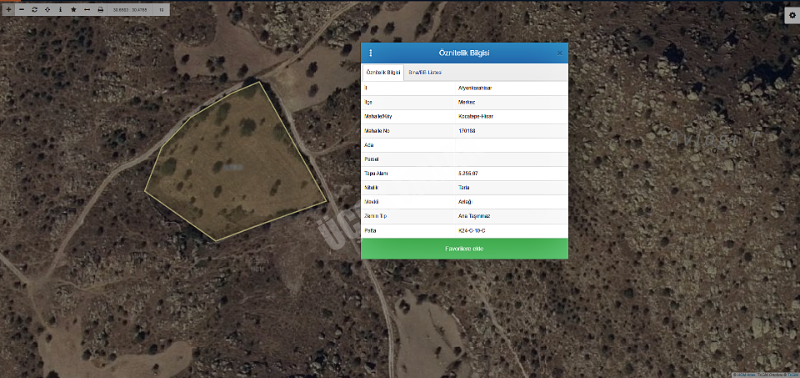Select the Kocatepe-Hisar neighborhood value
The image size is (800, 378).
476,116
